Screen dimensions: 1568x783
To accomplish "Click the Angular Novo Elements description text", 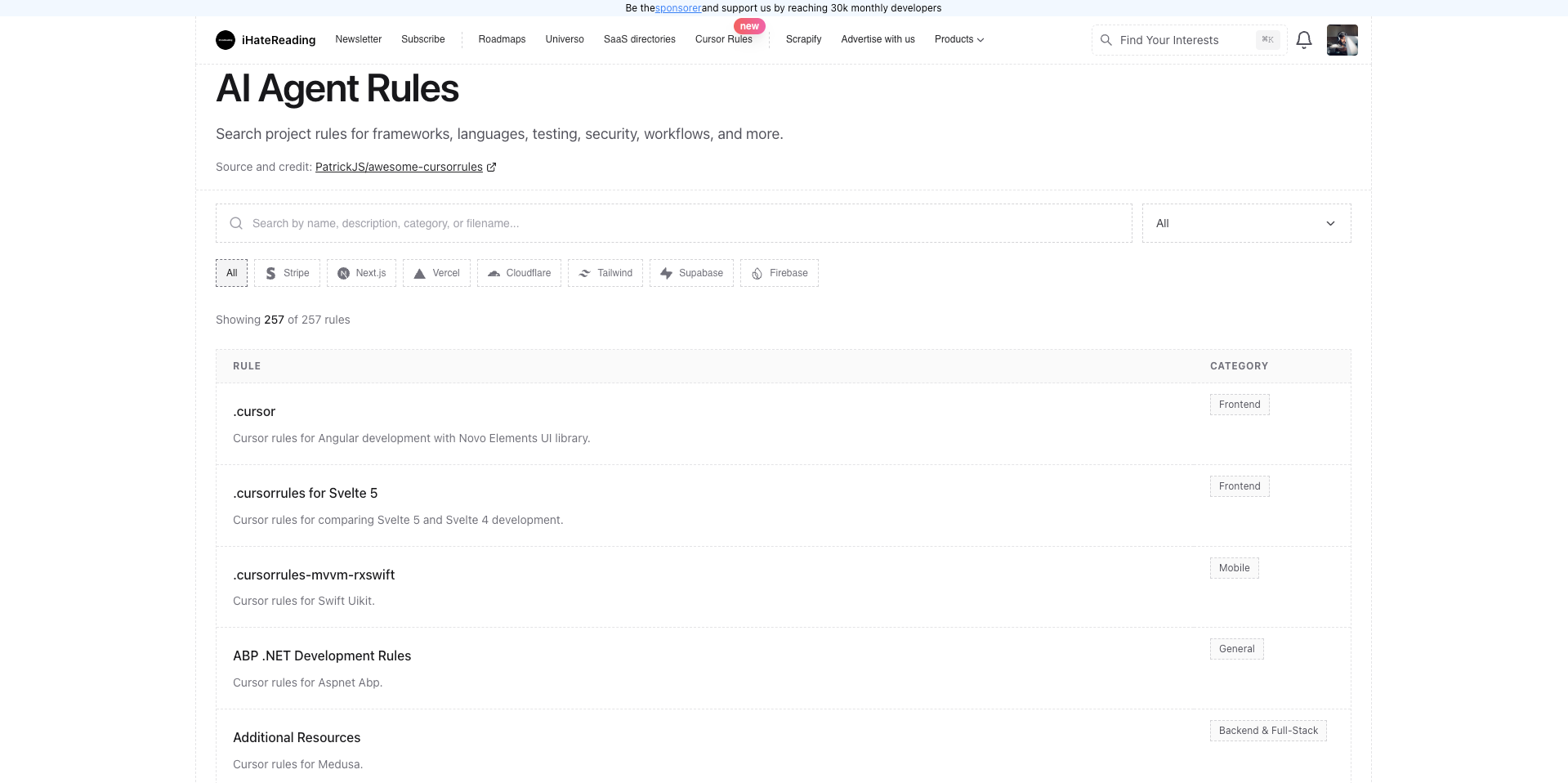I will click(411, 438).
